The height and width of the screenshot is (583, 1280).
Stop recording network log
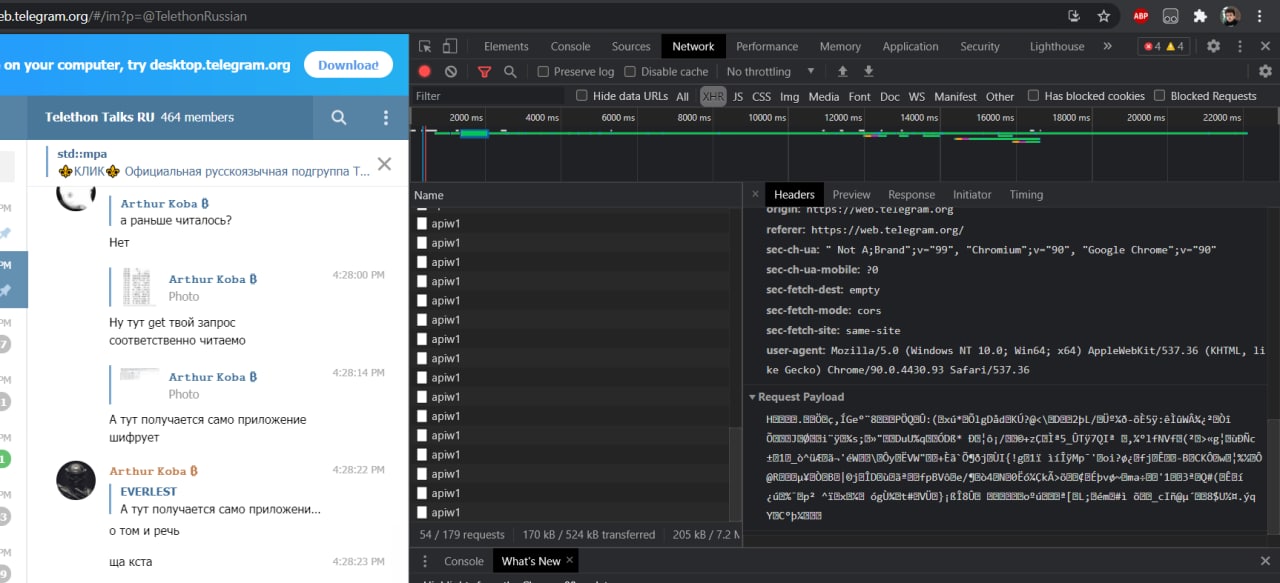[x=425, y=72]
